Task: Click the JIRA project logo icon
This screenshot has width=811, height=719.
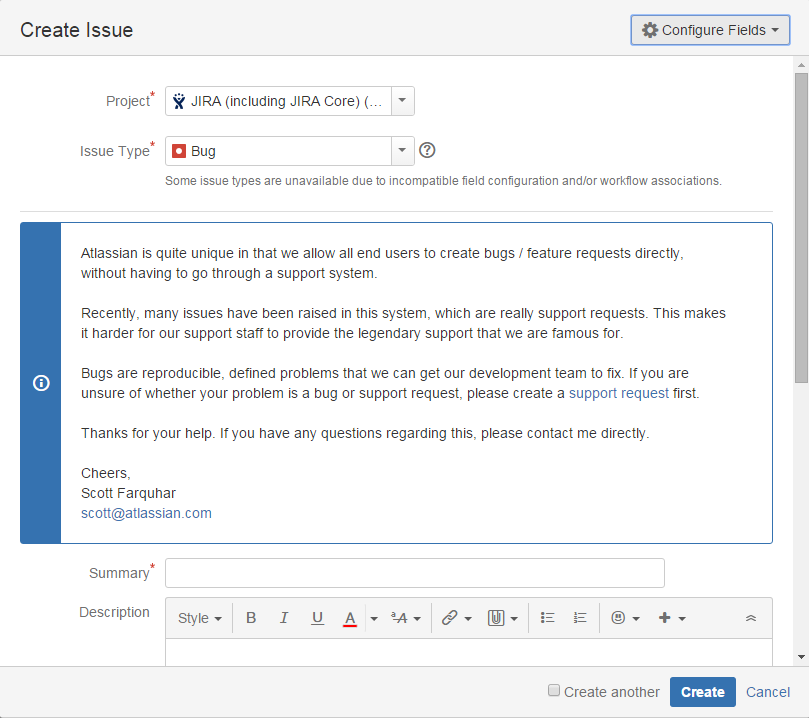Action: tap(179, 101)
